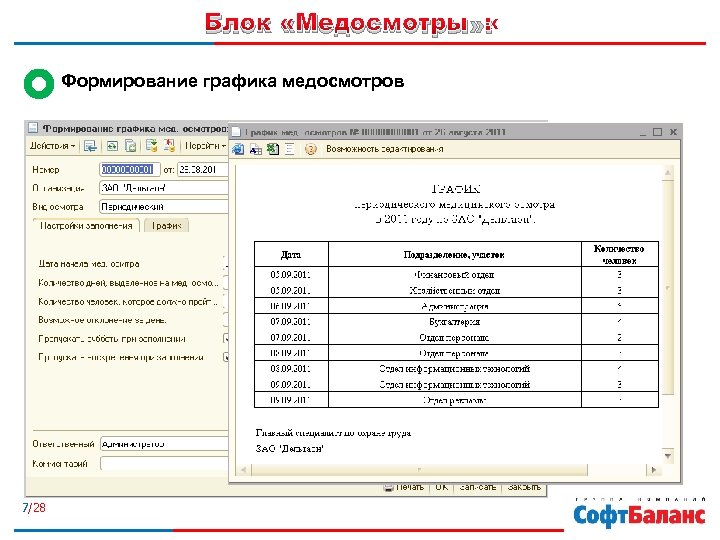Click the Номер input field
The height and width of the screenshot is (540, 720).
129,169
